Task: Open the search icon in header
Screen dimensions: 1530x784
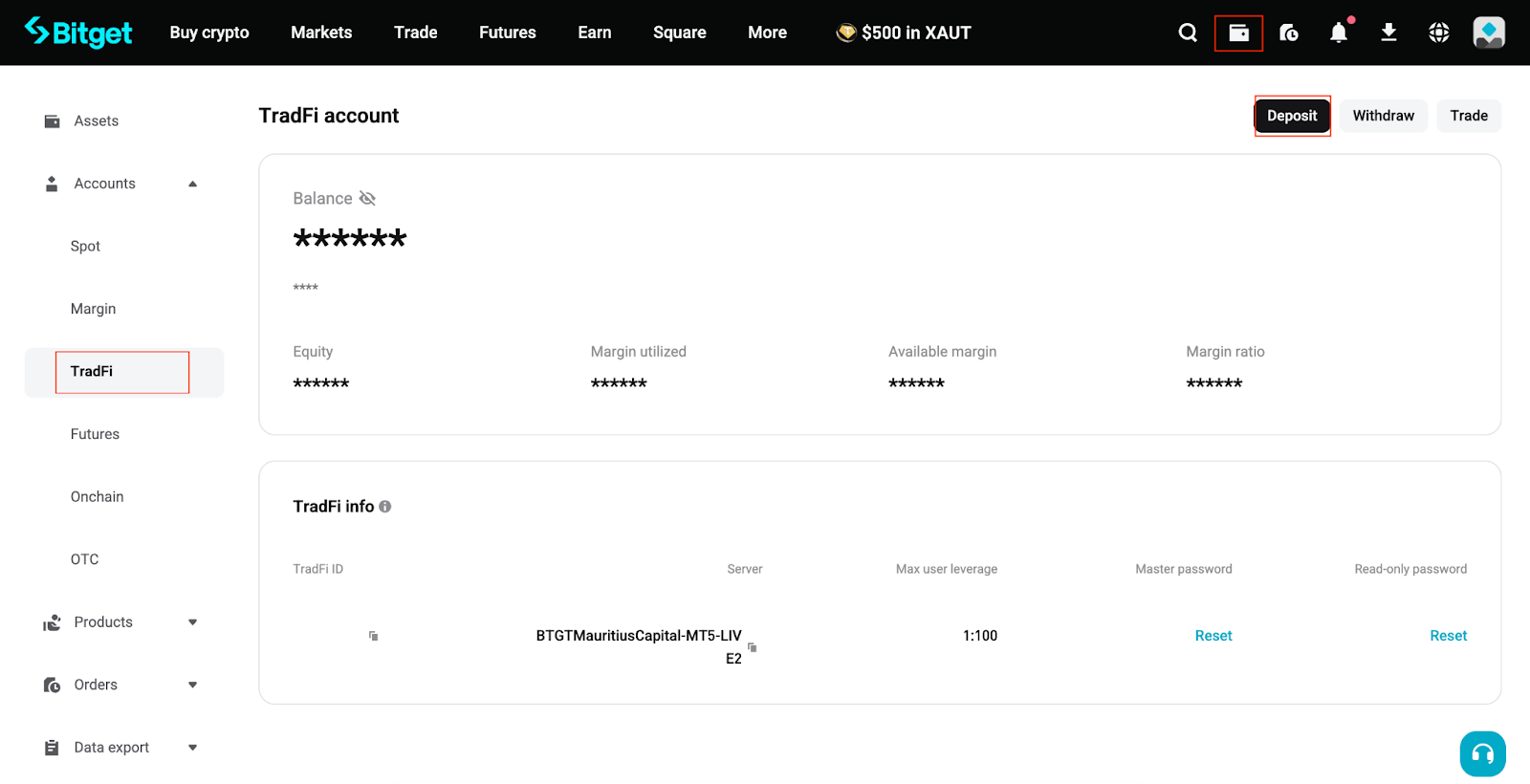Action: [1188, 33]
